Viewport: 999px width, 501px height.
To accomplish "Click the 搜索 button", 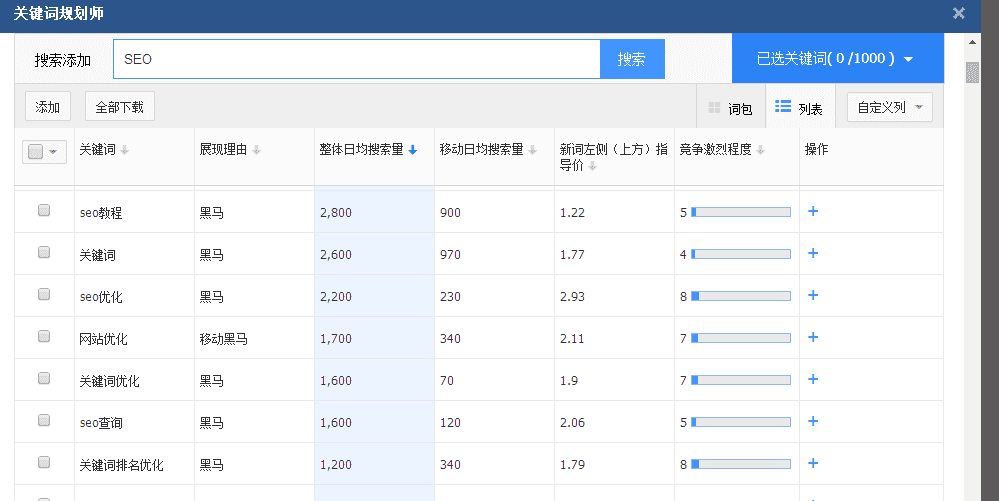I will tap(631, 59).
